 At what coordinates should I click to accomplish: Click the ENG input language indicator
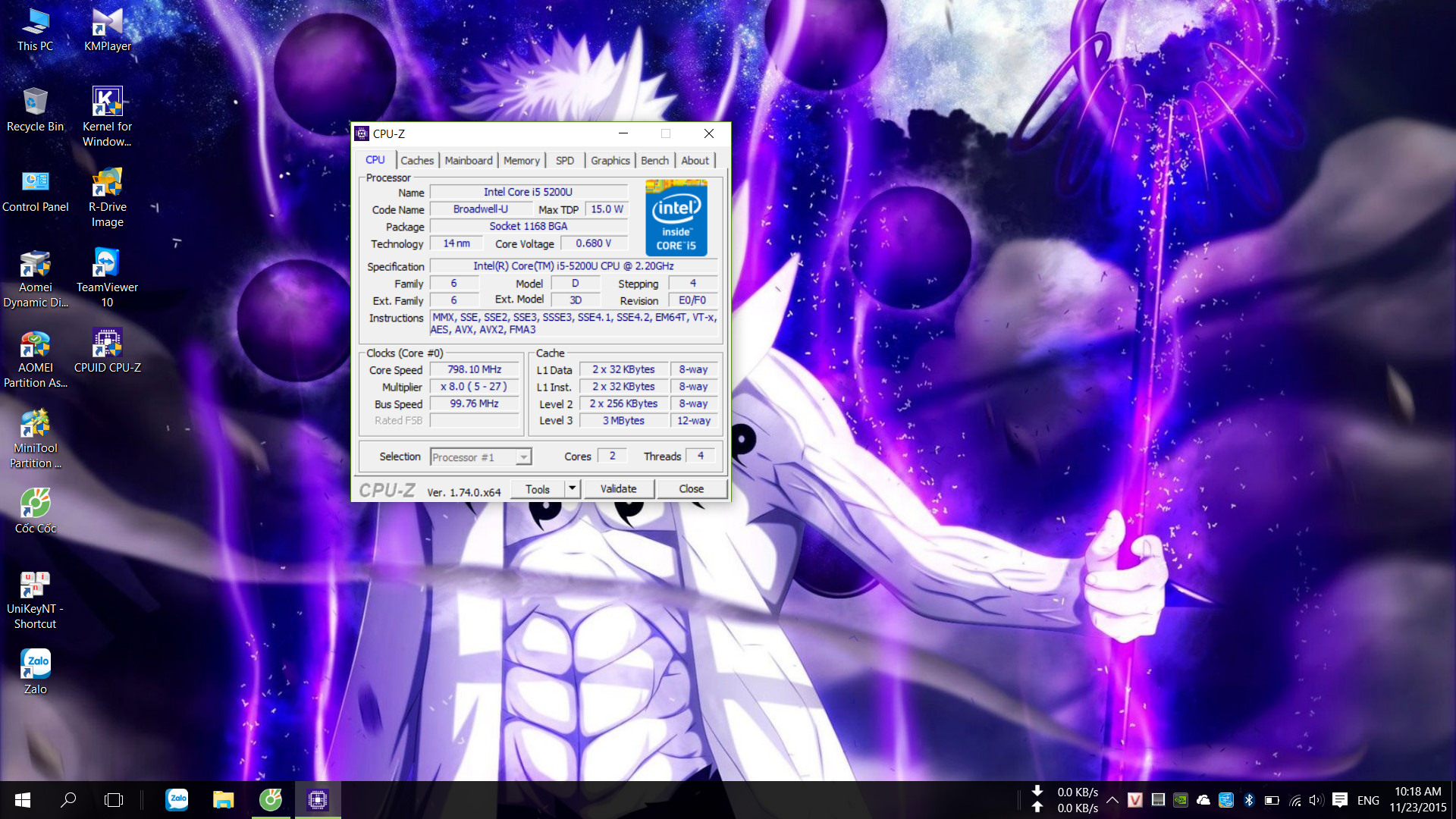1369,800
